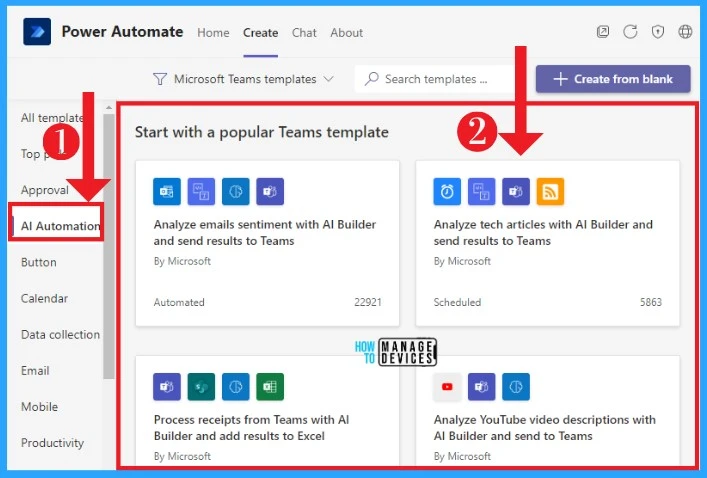Image resolution: width=707 pixels, height=478 pixels.
Task: Click Teams icon on Process receipts card
Action: (167, 386)
